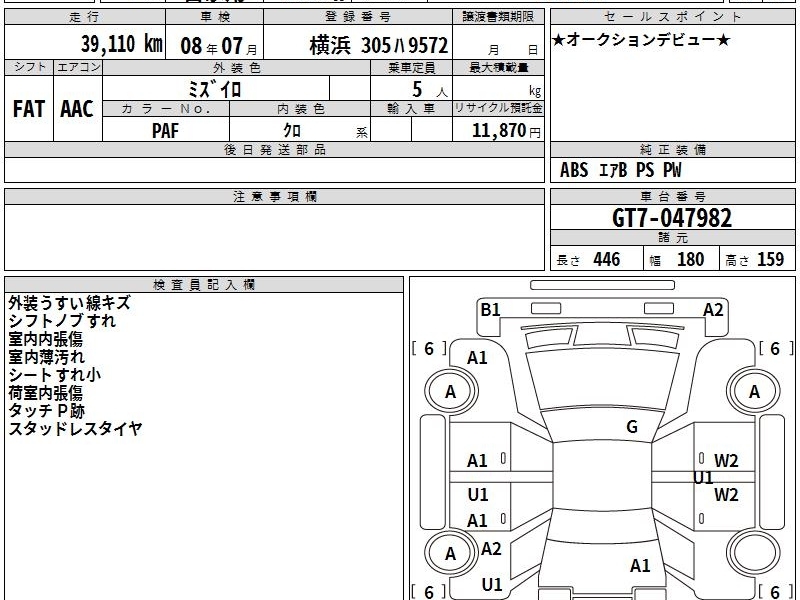Select inspector note 室内内張傷
Image resolution: width=800 pixels, height=600 pixels.
pyautogui.click(x=45, y=339)
